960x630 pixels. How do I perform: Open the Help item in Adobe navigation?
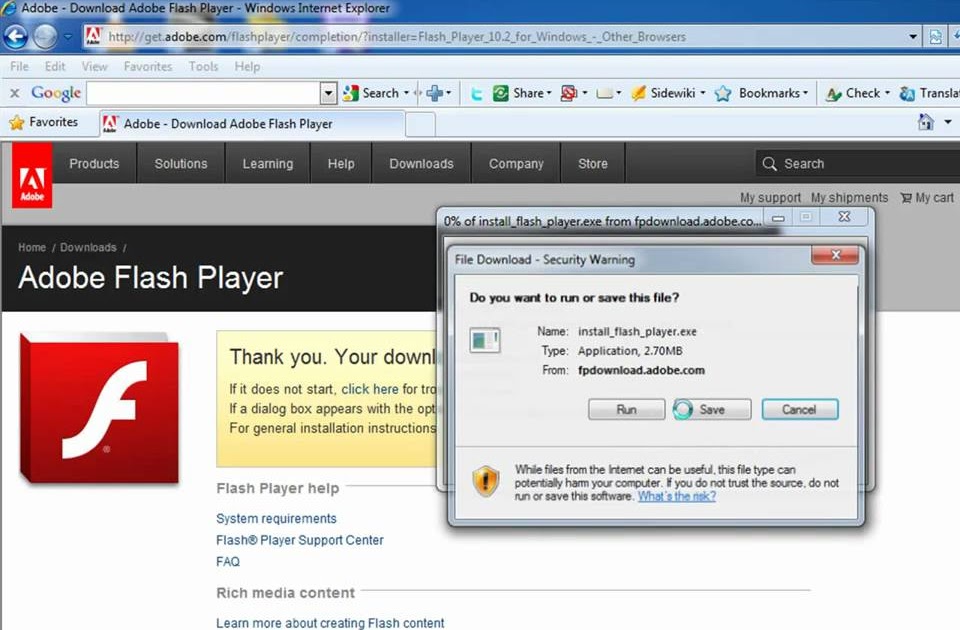pos(340,163)
